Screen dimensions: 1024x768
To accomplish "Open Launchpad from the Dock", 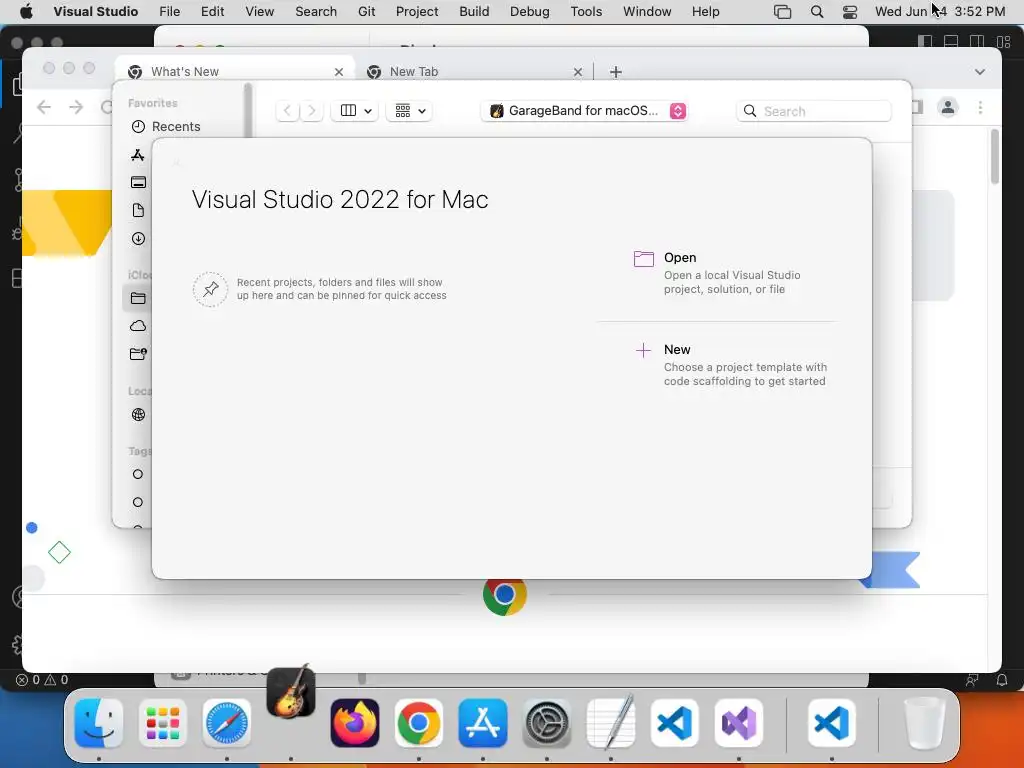I will point(163,723).
